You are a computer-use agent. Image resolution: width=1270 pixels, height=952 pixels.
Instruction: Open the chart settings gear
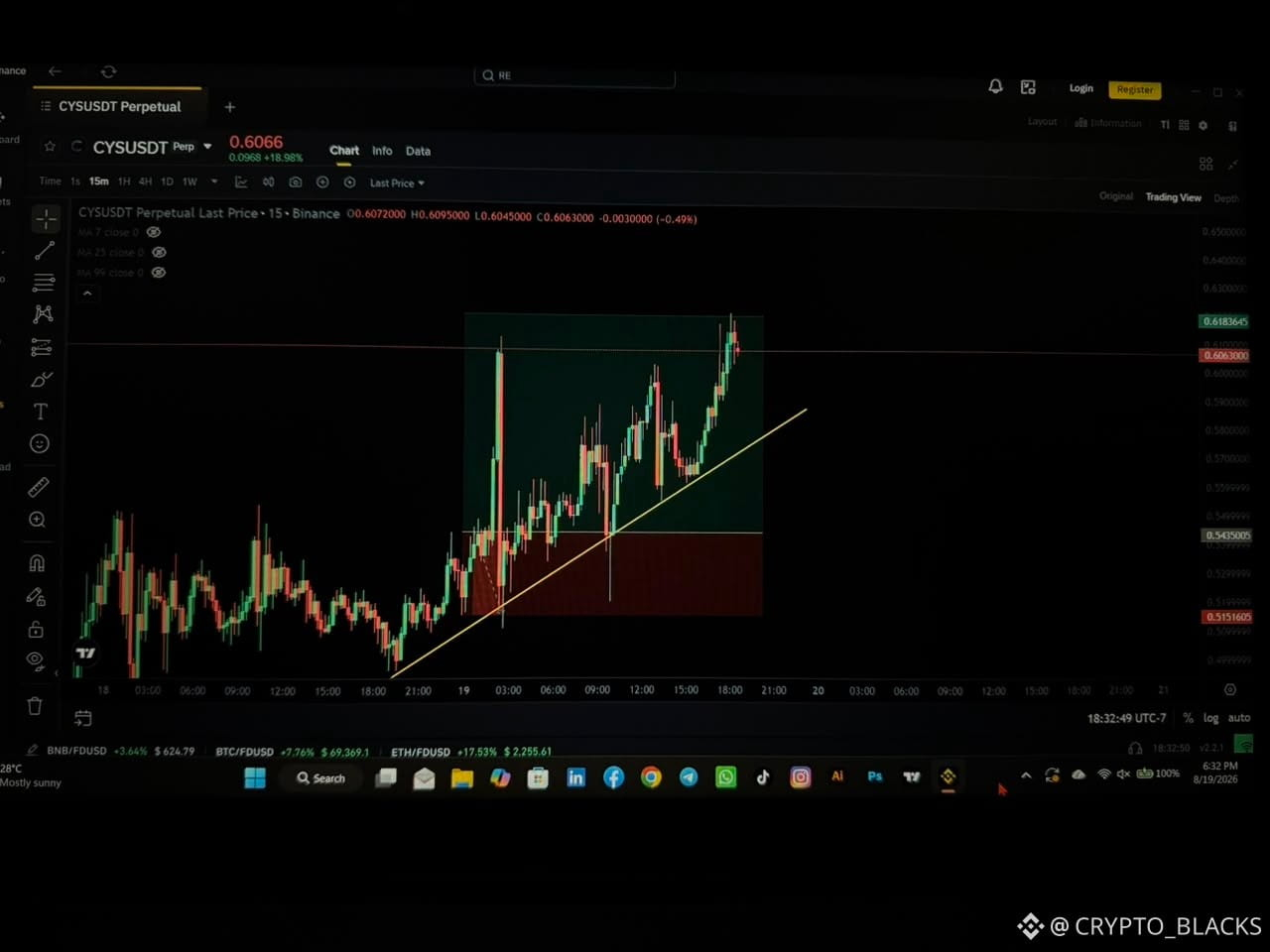1203,125
